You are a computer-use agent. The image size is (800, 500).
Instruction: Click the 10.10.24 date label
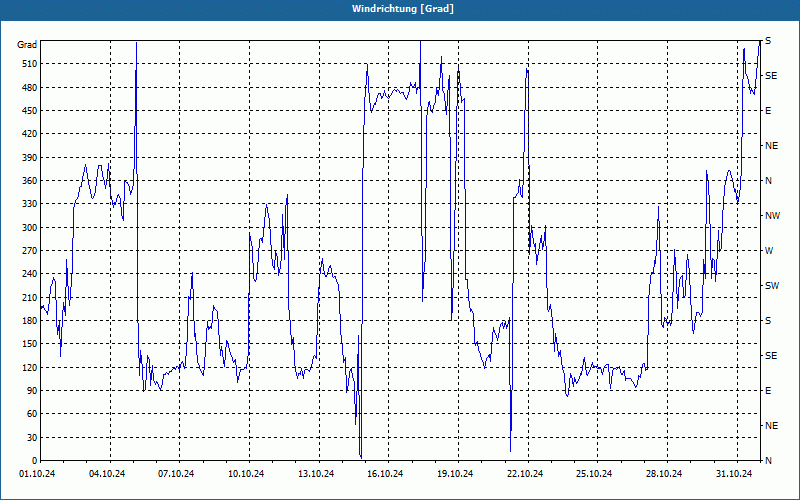pos(246,474)
